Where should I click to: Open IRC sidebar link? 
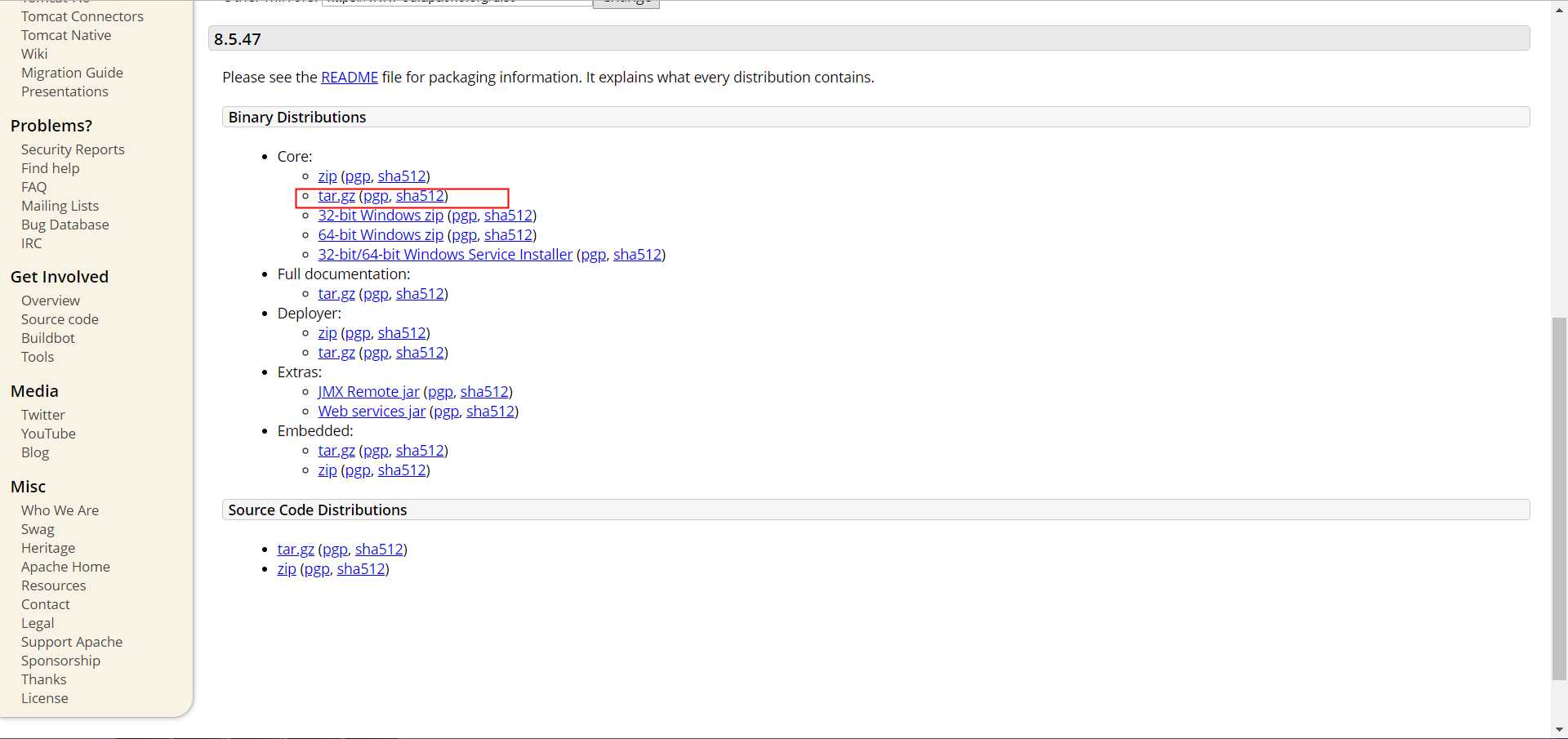coord(31,243)
